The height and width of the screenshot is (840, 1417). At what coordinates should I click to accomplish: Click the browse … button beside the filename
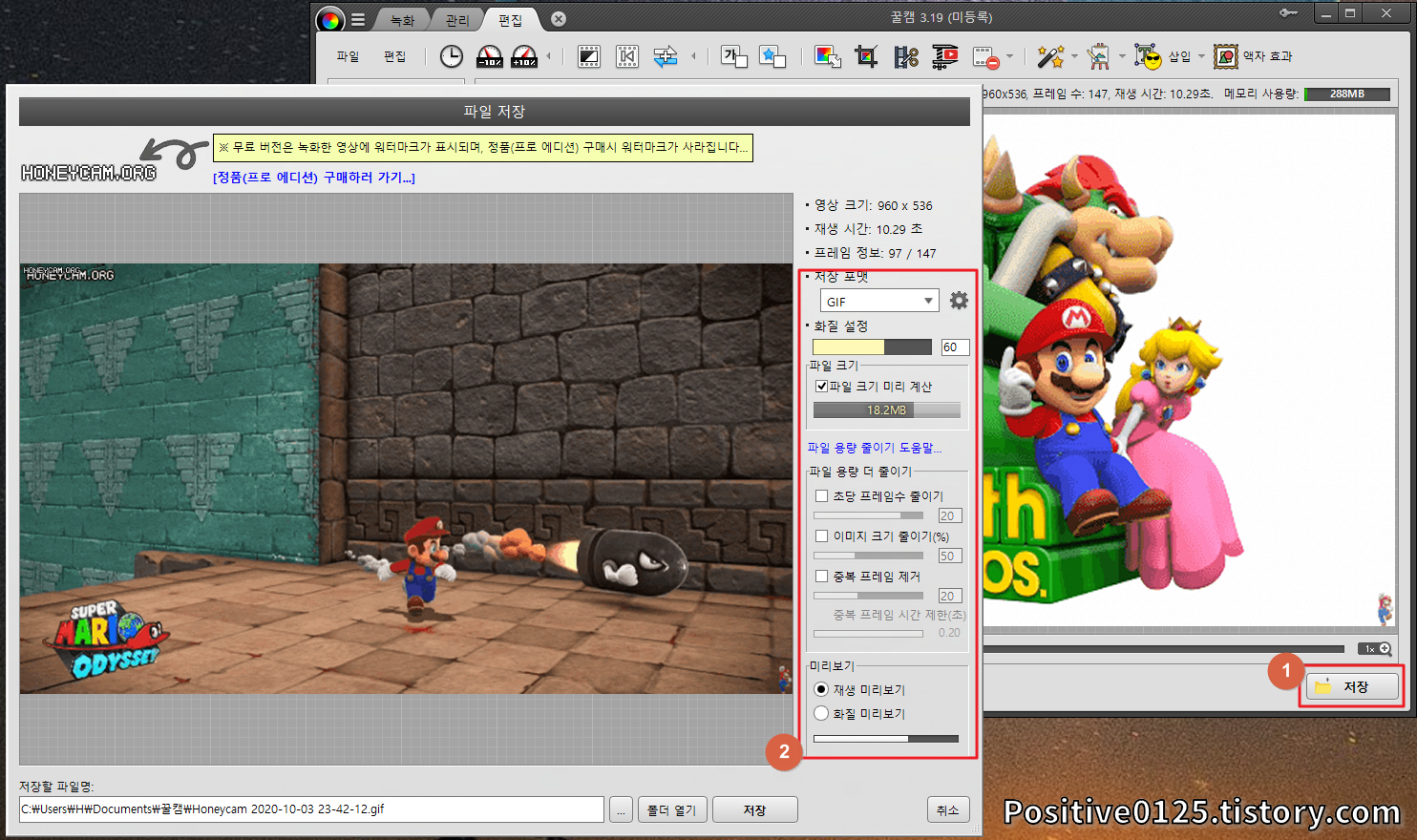(x=621, y=809)
